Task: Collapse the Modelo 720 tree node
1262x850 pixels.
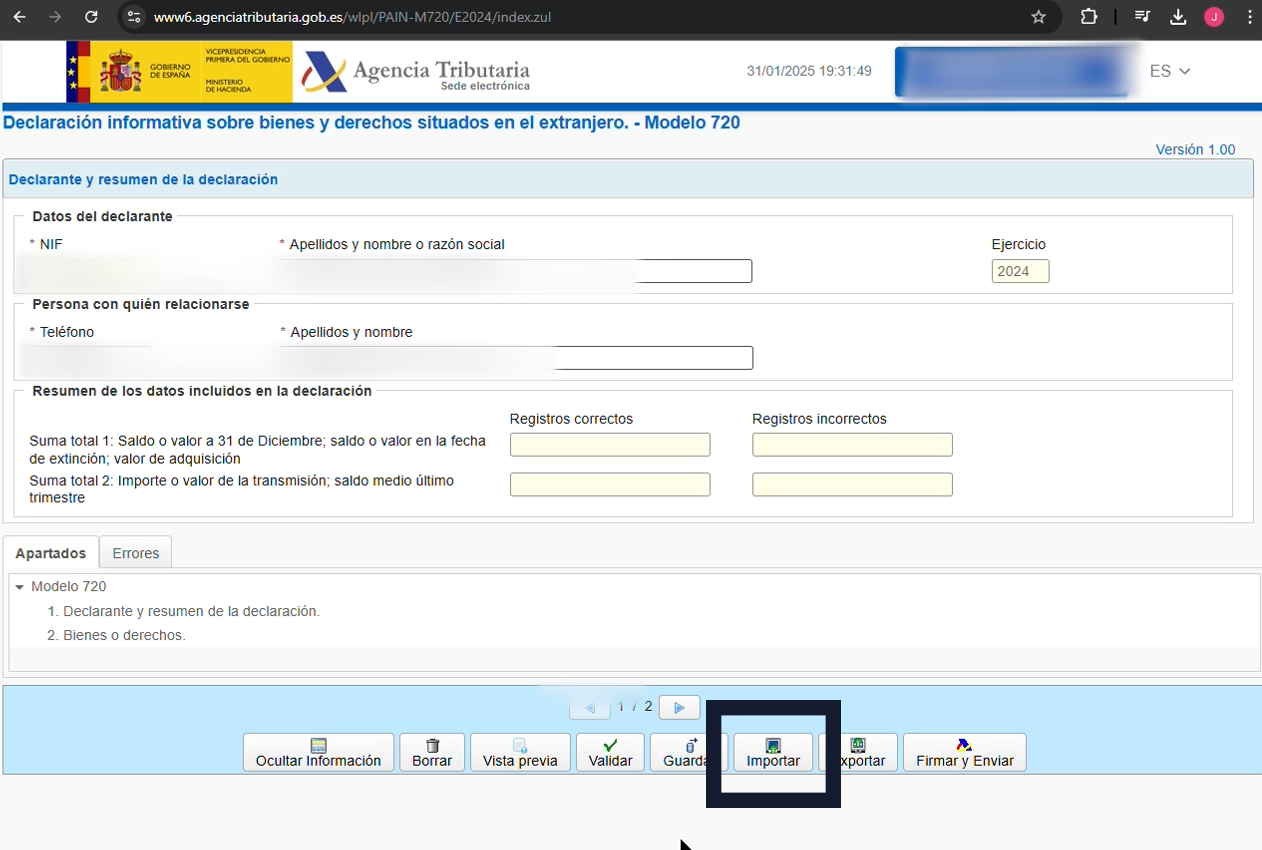Action: 19,587
